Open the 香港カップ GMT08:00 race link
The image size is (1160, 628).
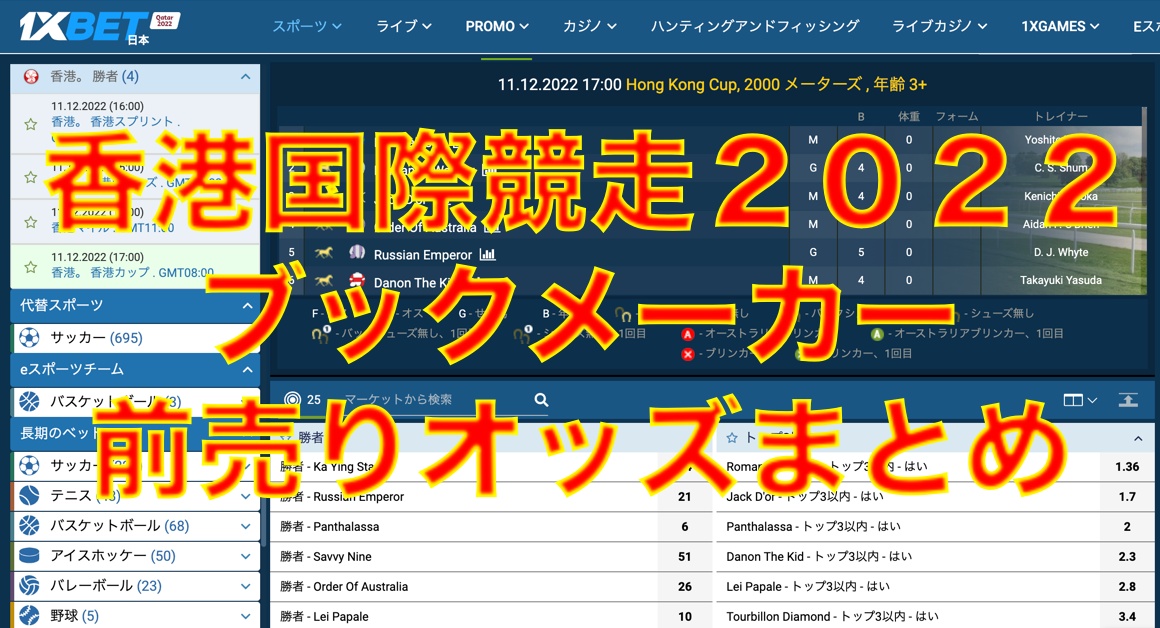coord(132,273)
